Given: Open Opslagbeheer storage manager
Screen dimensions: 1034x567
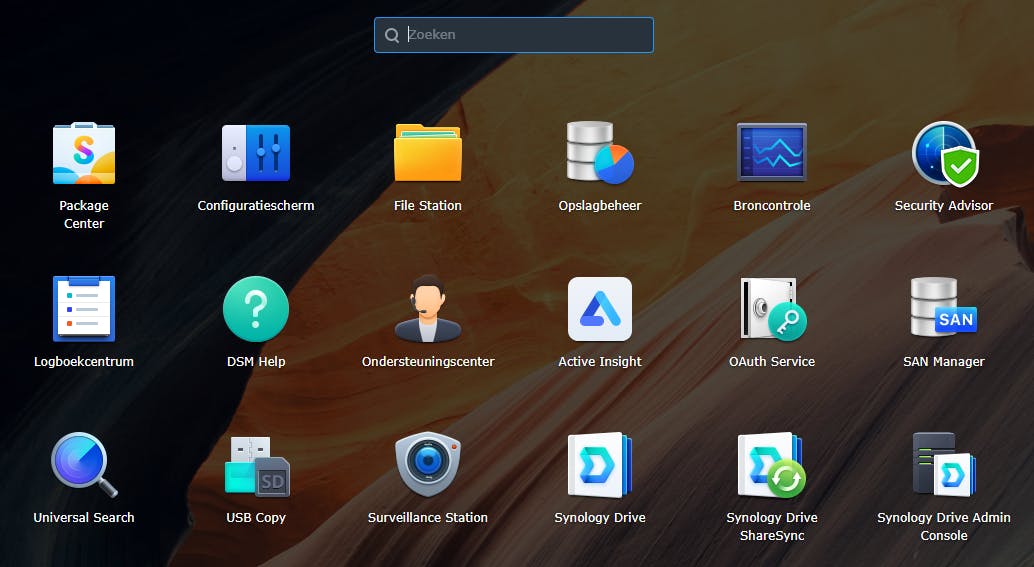Looking at the screenshot, I should 600,153.
